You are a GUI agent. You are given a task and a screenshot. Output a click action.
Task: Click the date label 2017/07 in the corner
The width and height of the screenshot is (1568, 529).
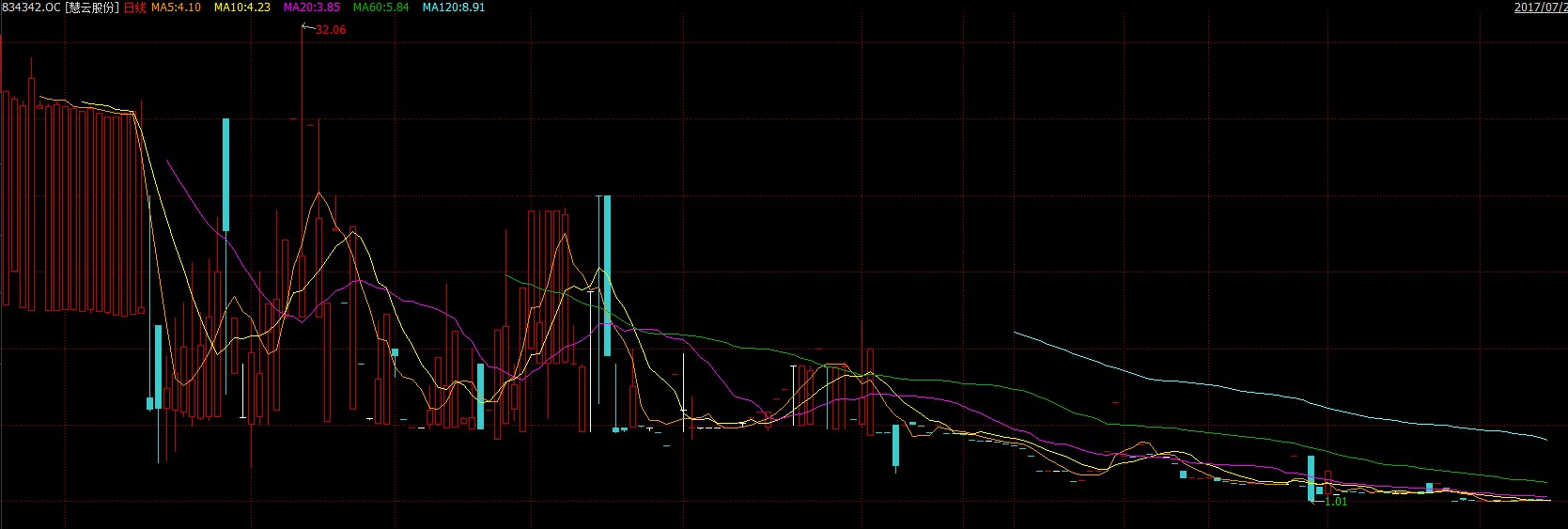point(1541,8)
